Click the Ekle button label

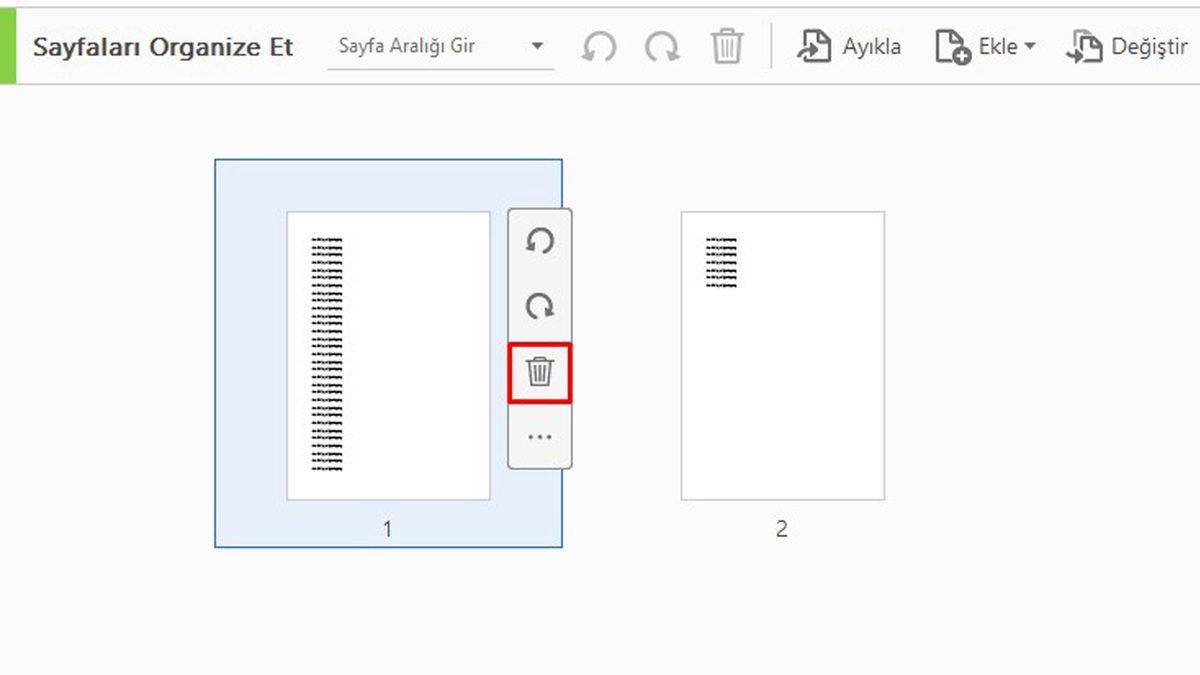click(x=999, y=45)
